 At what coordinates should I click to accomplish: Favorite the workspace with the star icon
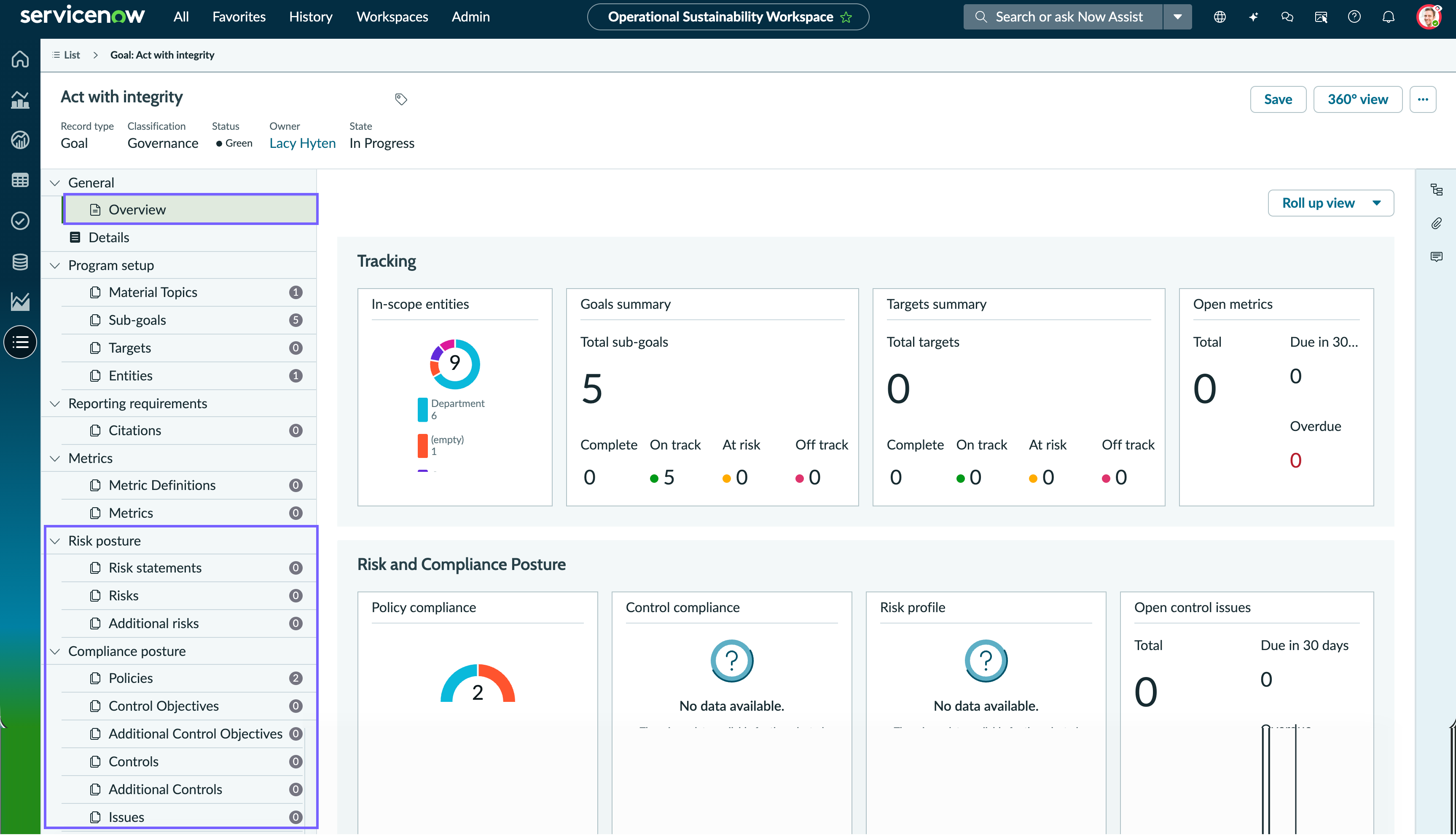(846, 17)
